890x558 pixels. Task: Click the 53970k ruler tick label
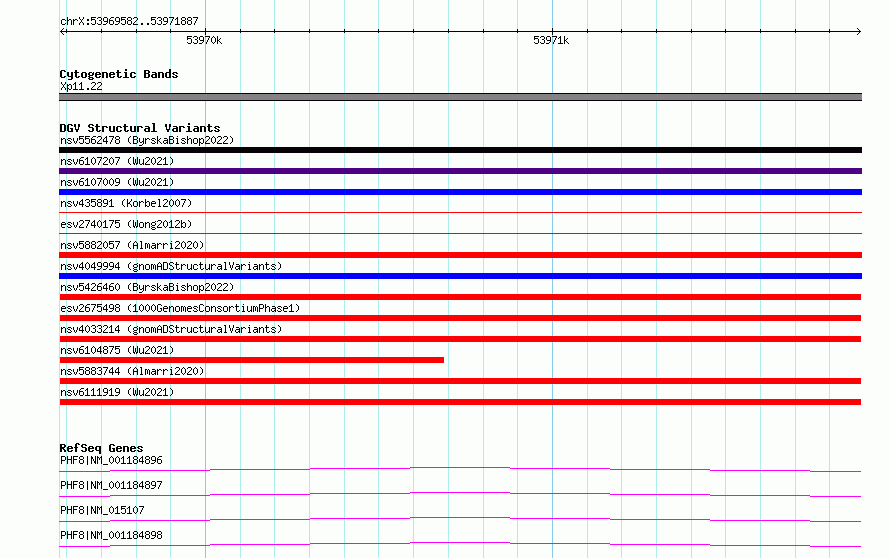click(204, 40)
